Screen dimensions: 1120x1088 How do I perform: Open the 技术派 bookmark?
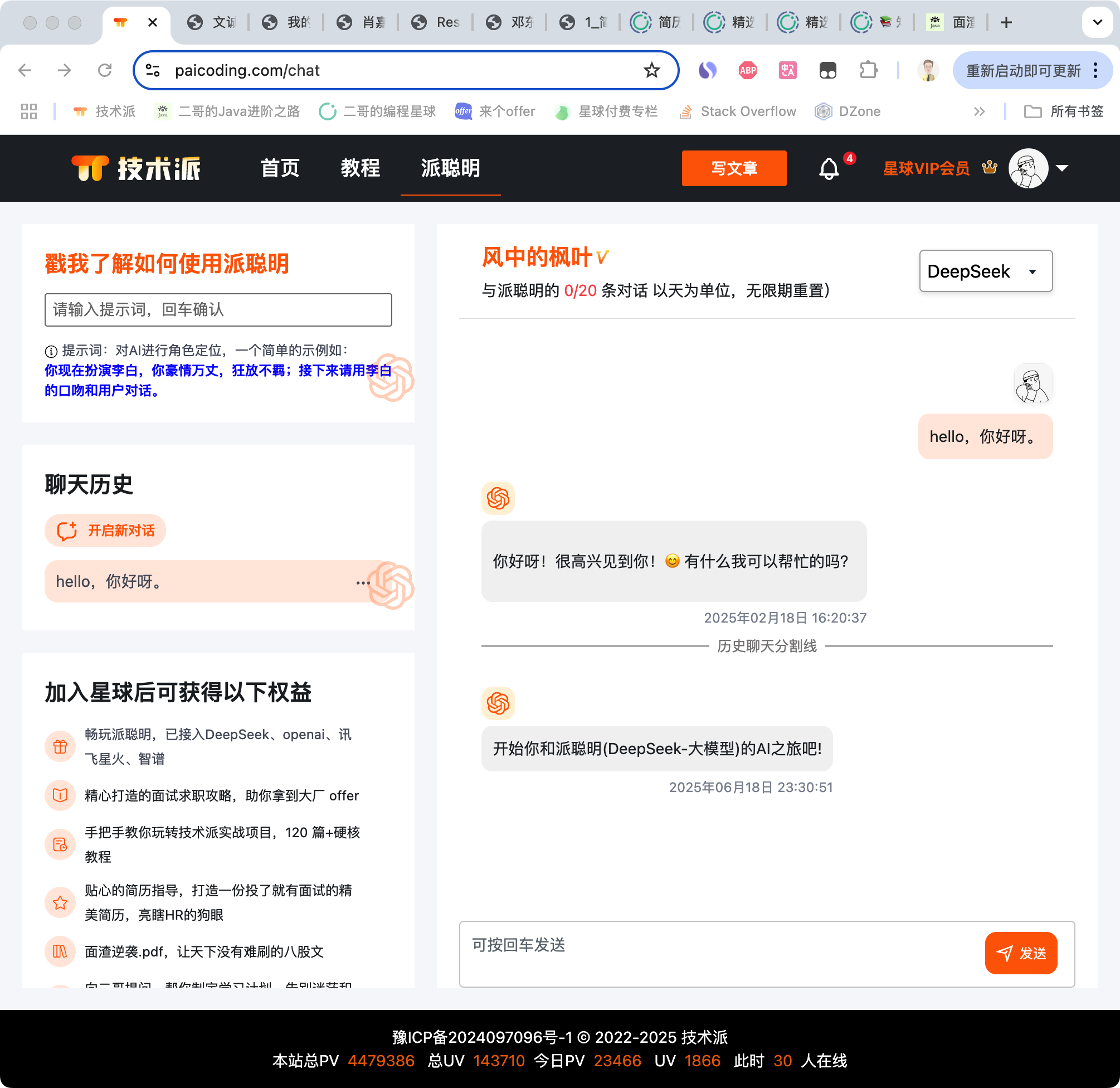pyautogui.click(x=105, y=111)
